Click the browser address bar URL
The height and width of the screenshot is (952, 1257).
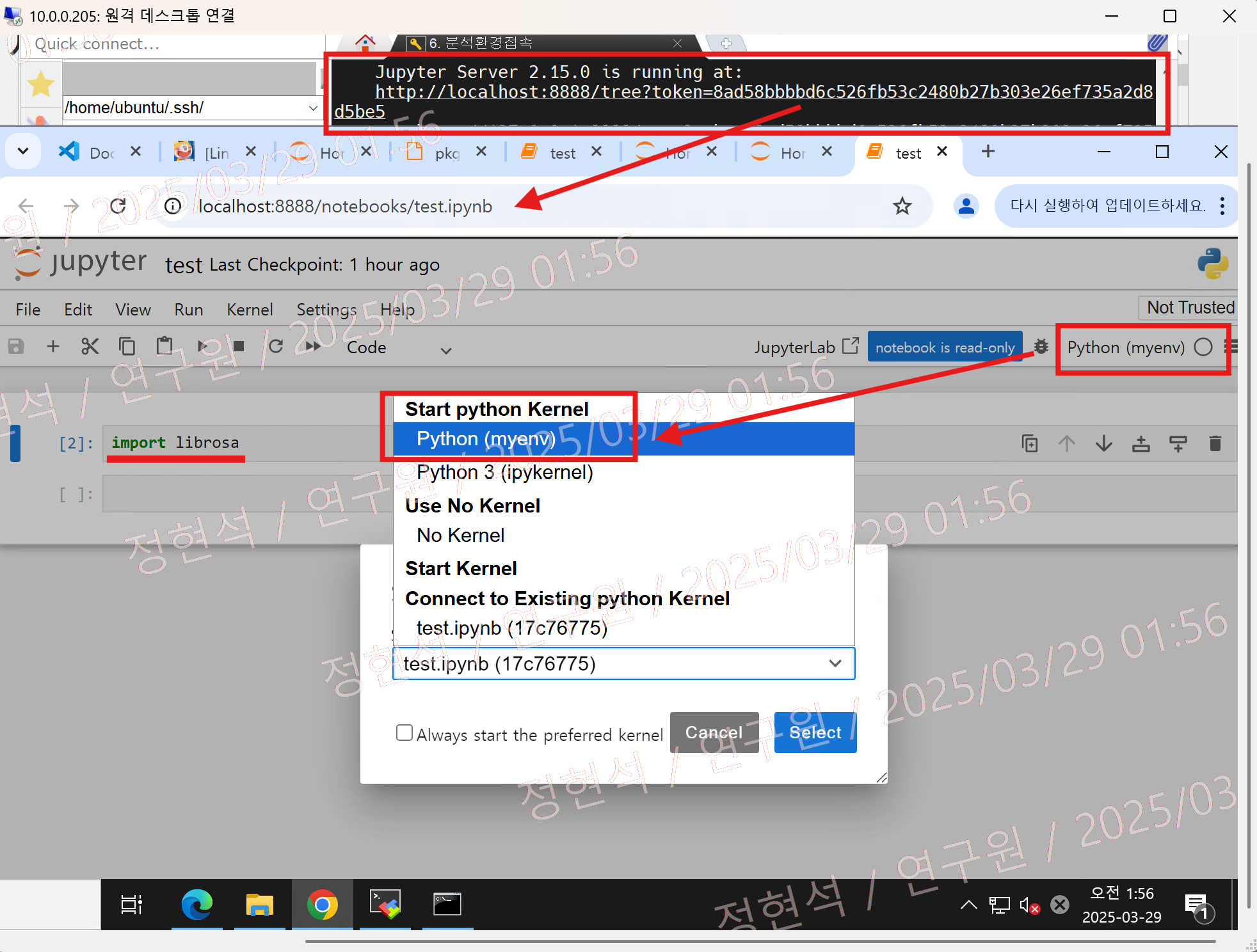346,206
